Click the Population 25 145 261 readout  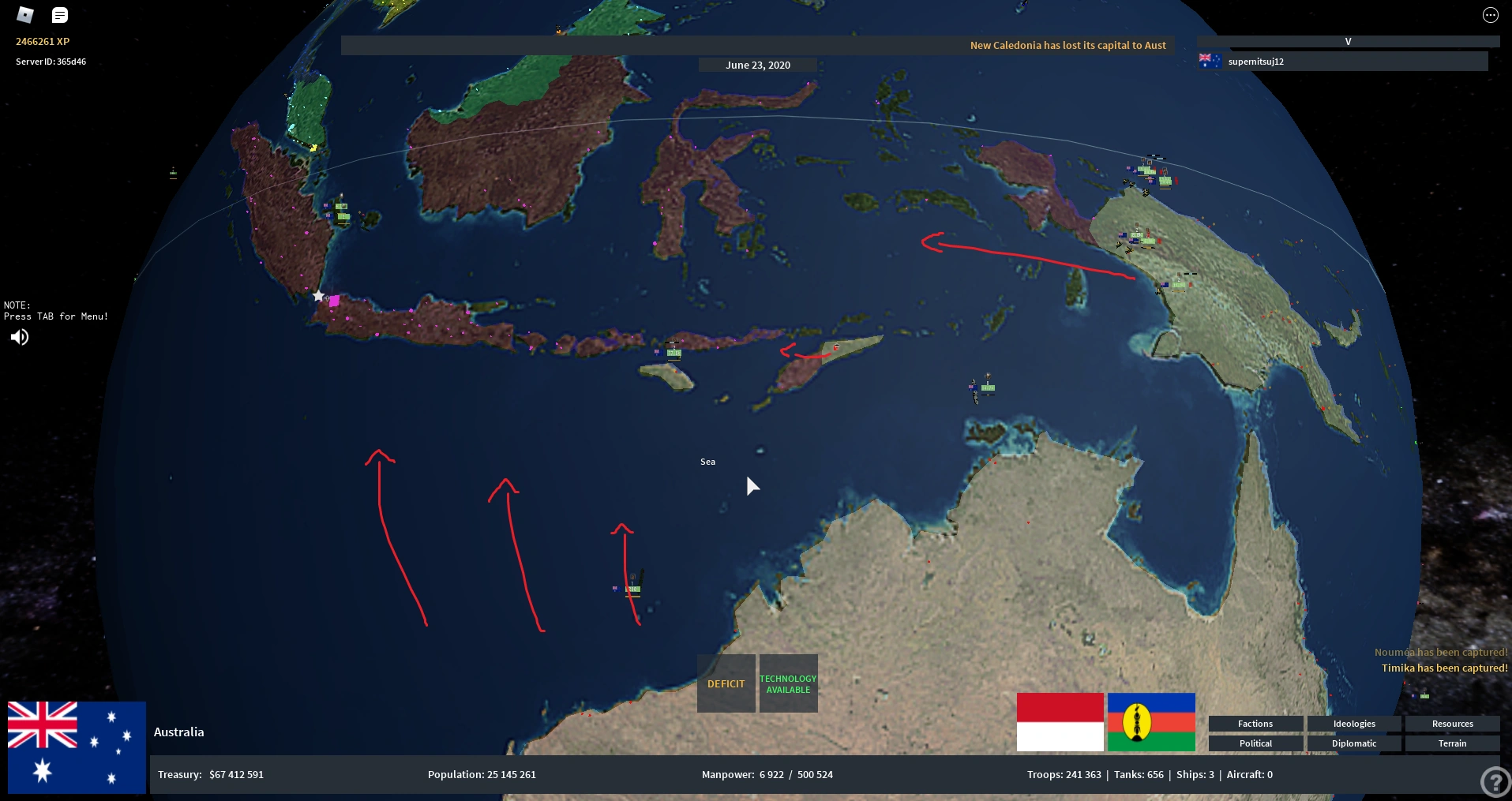tap(482, 775)
